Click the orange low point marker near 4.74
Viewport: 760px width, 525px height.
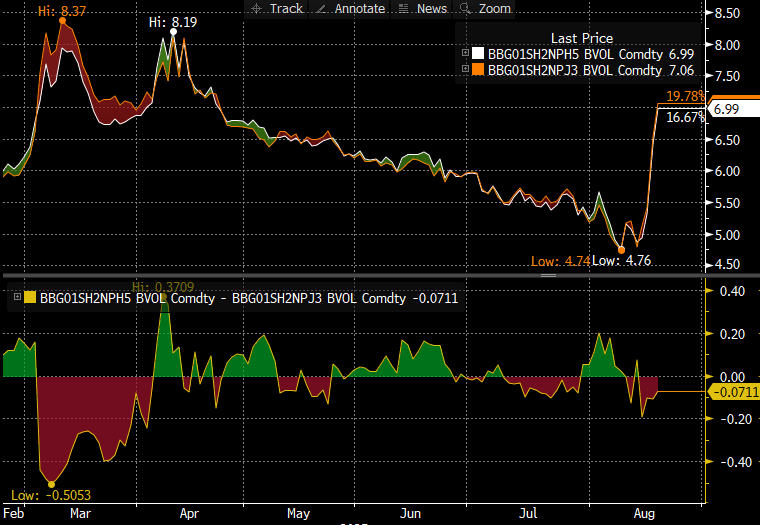tap(621, 250)
